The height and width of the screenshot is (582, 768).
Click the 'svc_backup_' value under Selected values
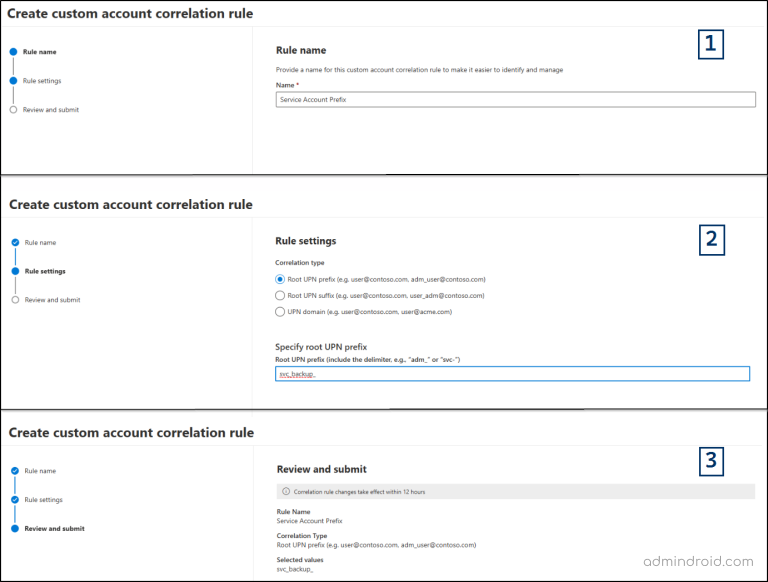coord(295,569)
